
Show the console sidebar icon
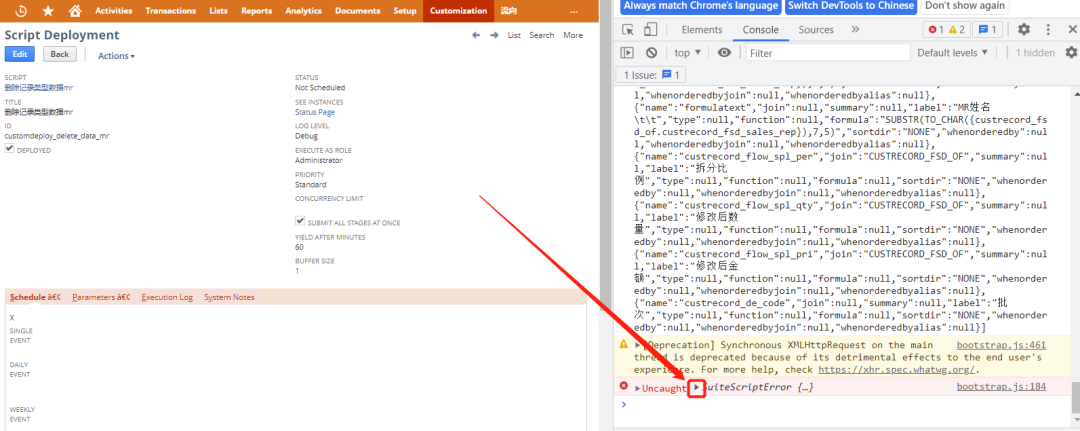pyautogui.click(x=627, y=52)
